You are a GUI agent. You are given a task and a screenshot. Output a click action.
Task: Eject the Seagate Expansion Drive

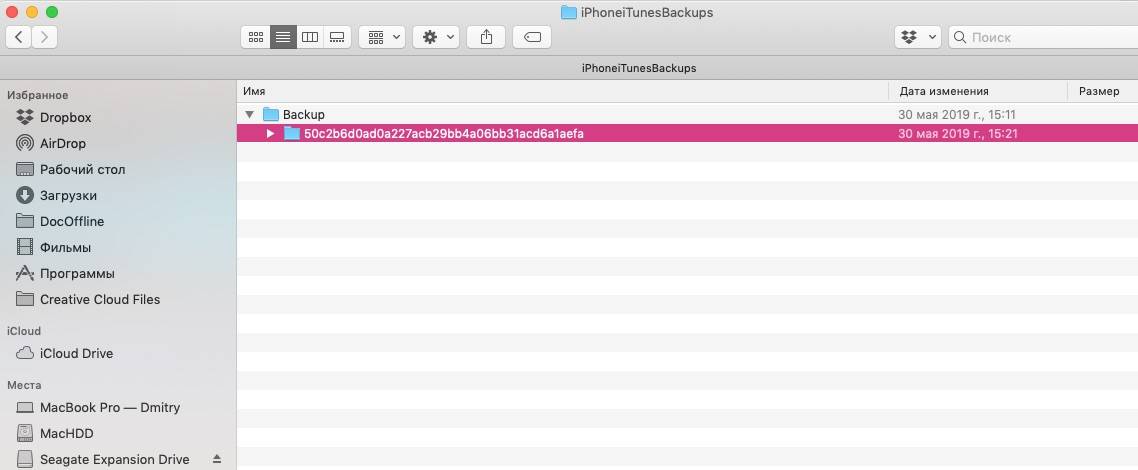click(x=217, y=459)
